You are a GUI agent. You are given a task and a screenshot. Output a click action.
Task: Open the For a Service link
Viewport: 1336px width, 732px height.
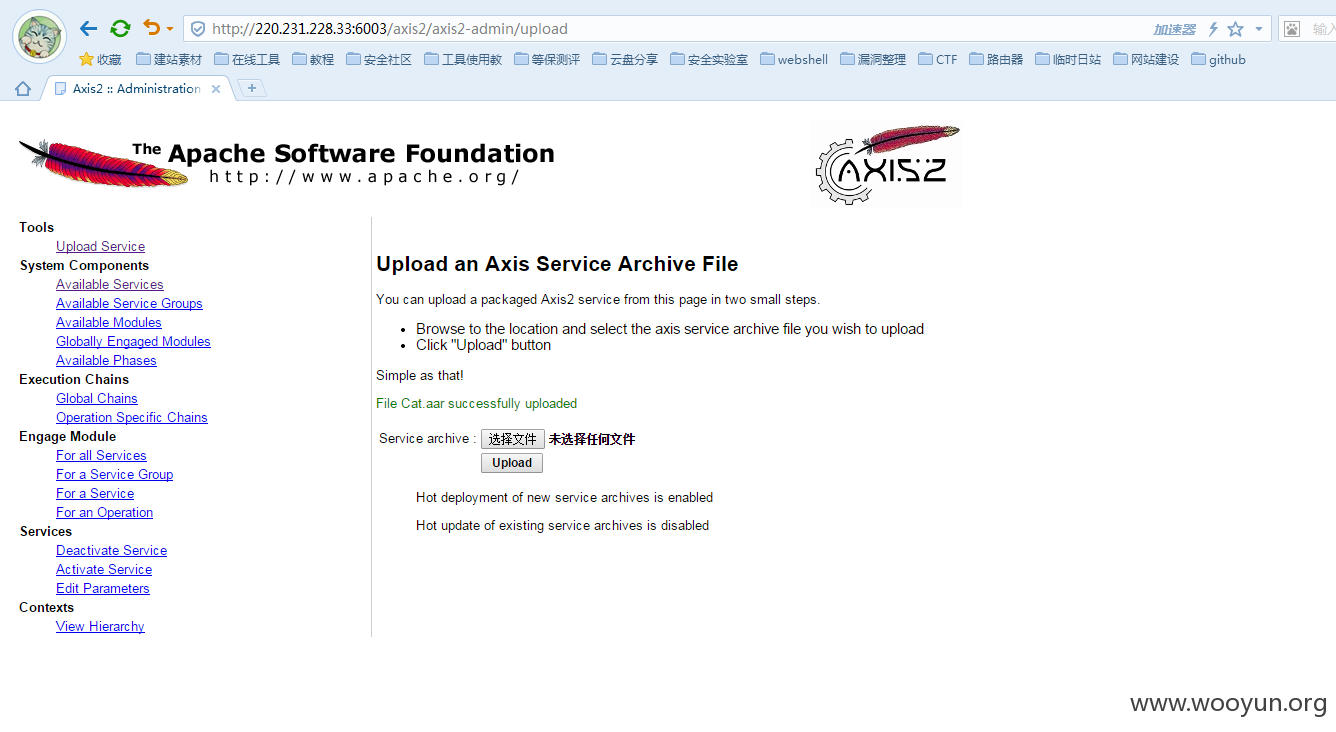(x=95, y=493)
